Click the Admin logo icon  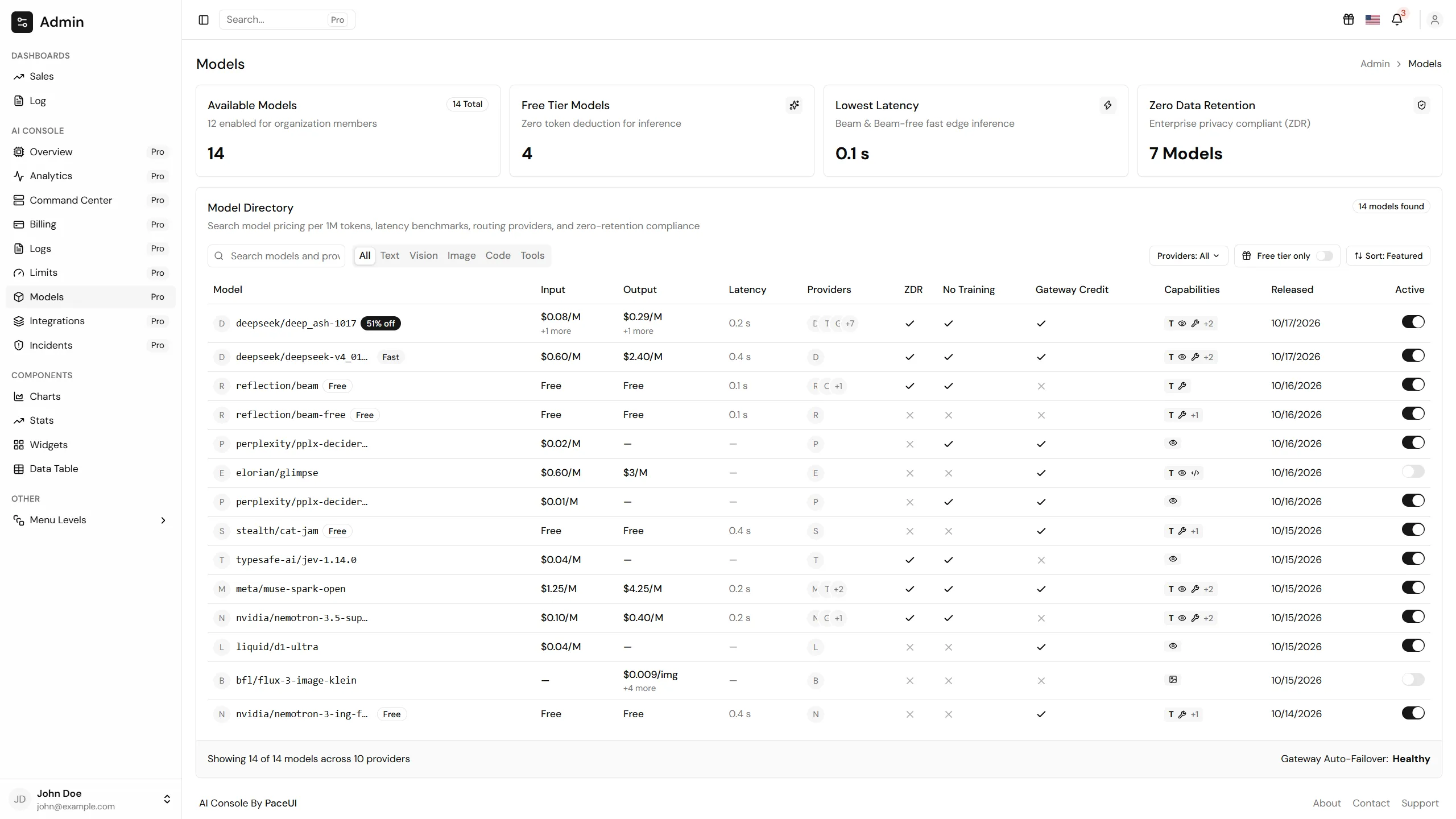22,22
